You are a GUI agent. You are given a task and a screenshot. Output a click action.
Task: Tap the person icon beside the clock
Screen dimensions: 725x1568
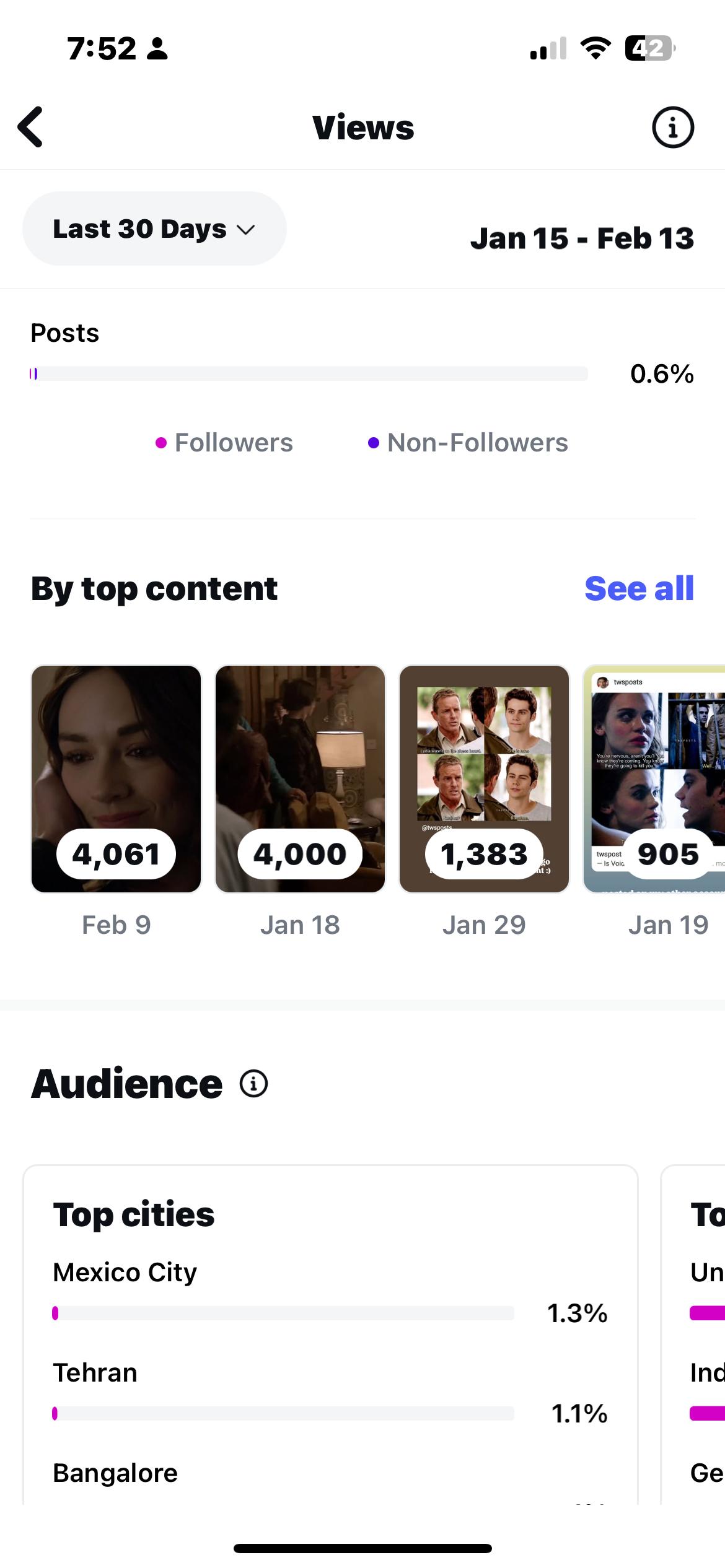pos(157,49)
